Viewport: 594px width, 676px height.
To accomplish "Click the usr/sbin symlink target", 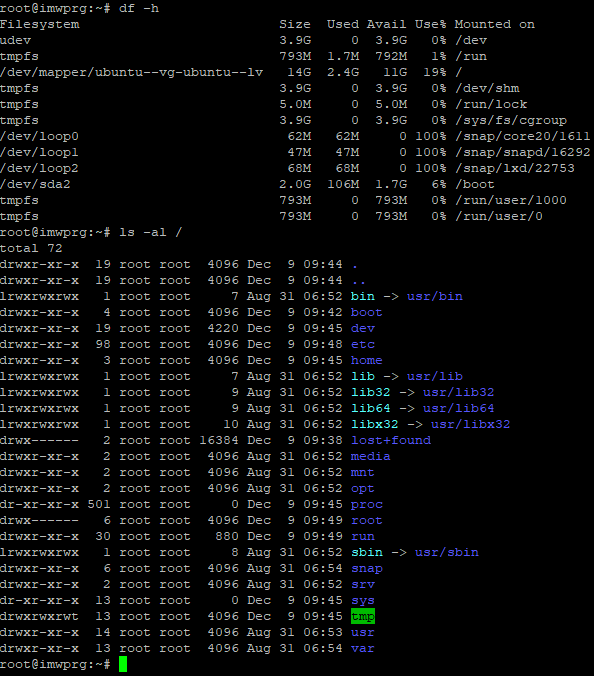I will click(447, 552).
